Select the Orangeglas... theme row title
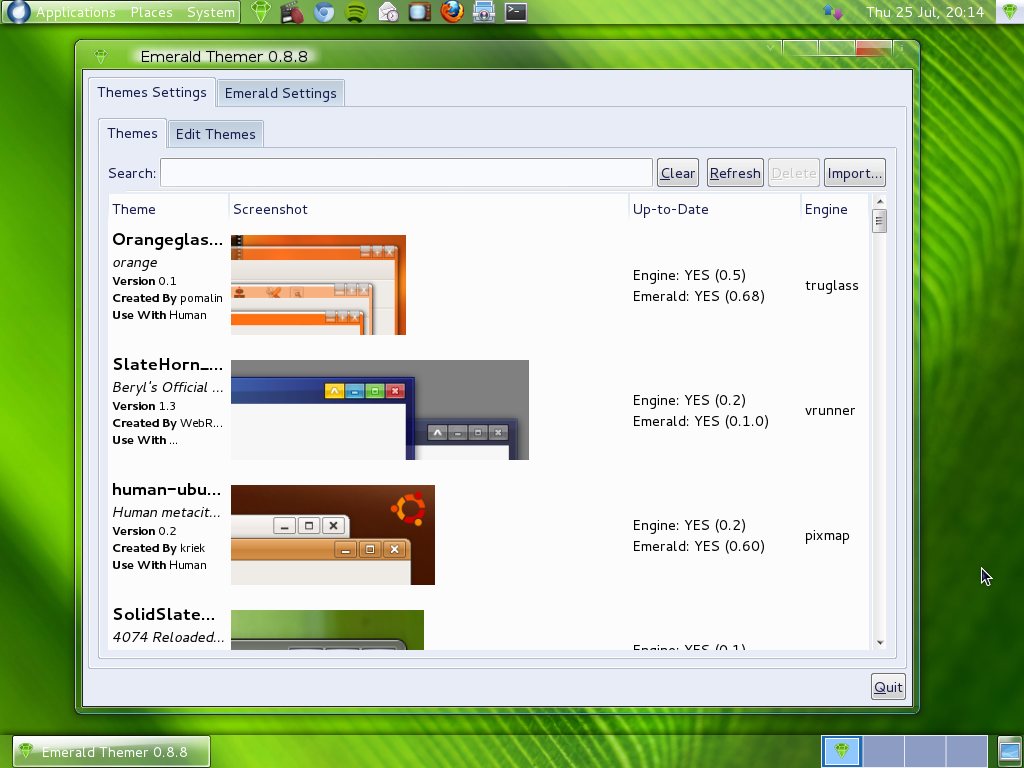Image resolution: width=1024 pixels, height=768 pixels. pos(168,240)
